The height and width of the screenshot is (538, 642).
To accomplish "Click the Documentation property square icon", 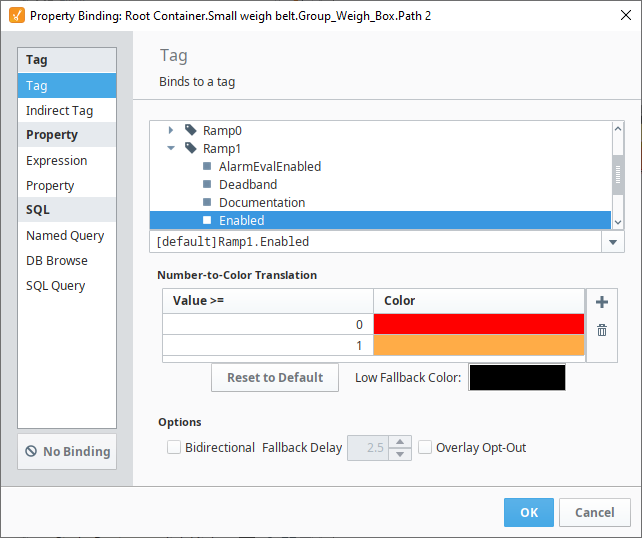I will pyautogui.click(x=207, y=202).
